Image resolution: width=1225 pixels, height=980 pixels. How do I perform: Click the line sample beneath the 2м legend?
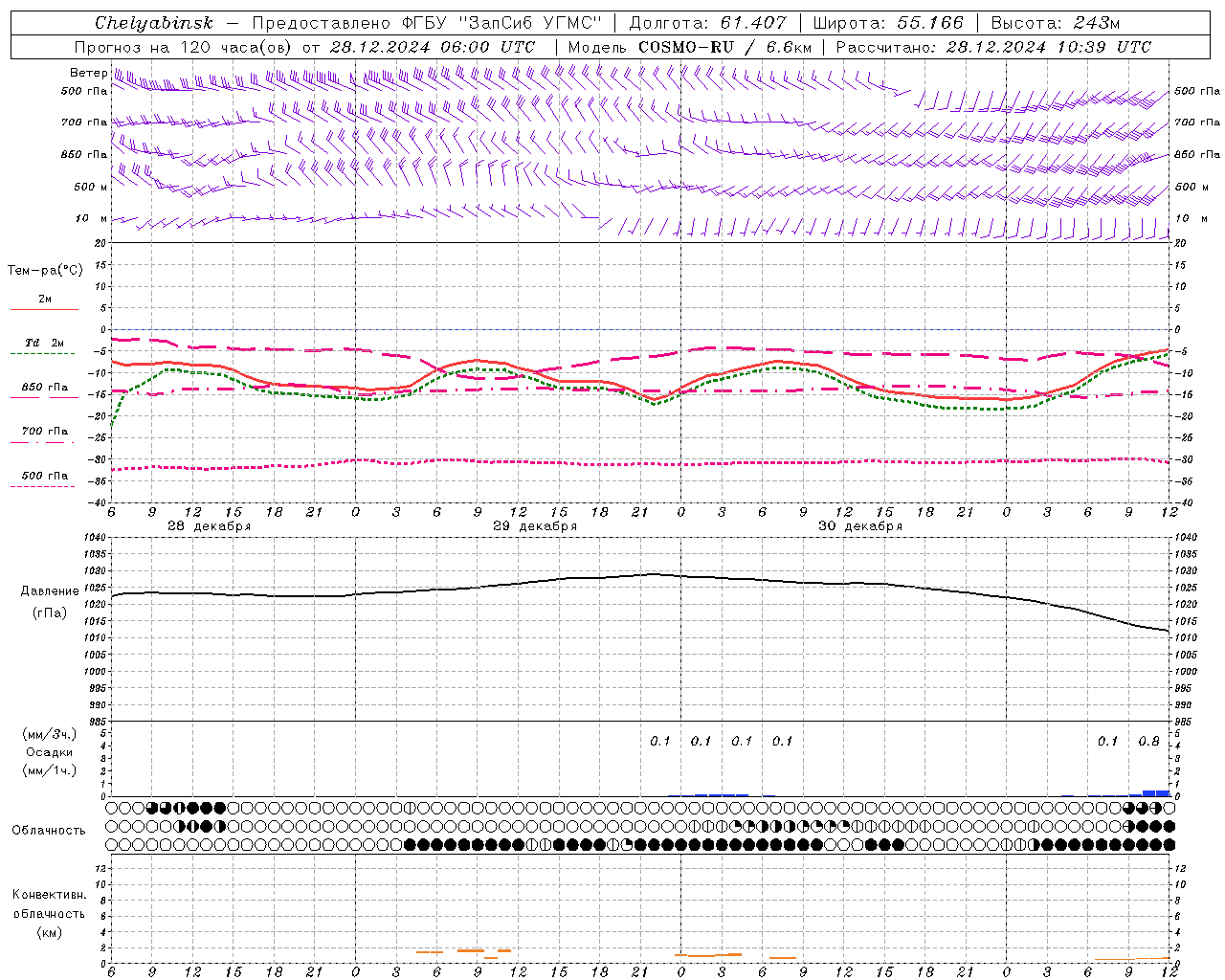[x=44, y=310]
